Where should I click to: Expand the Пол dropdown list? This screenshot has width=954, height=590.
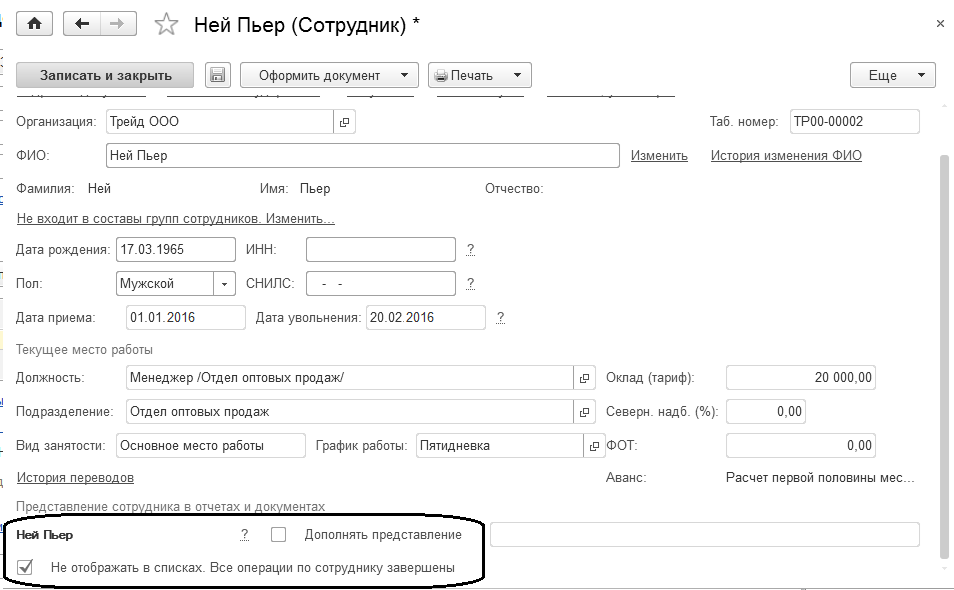225,284
